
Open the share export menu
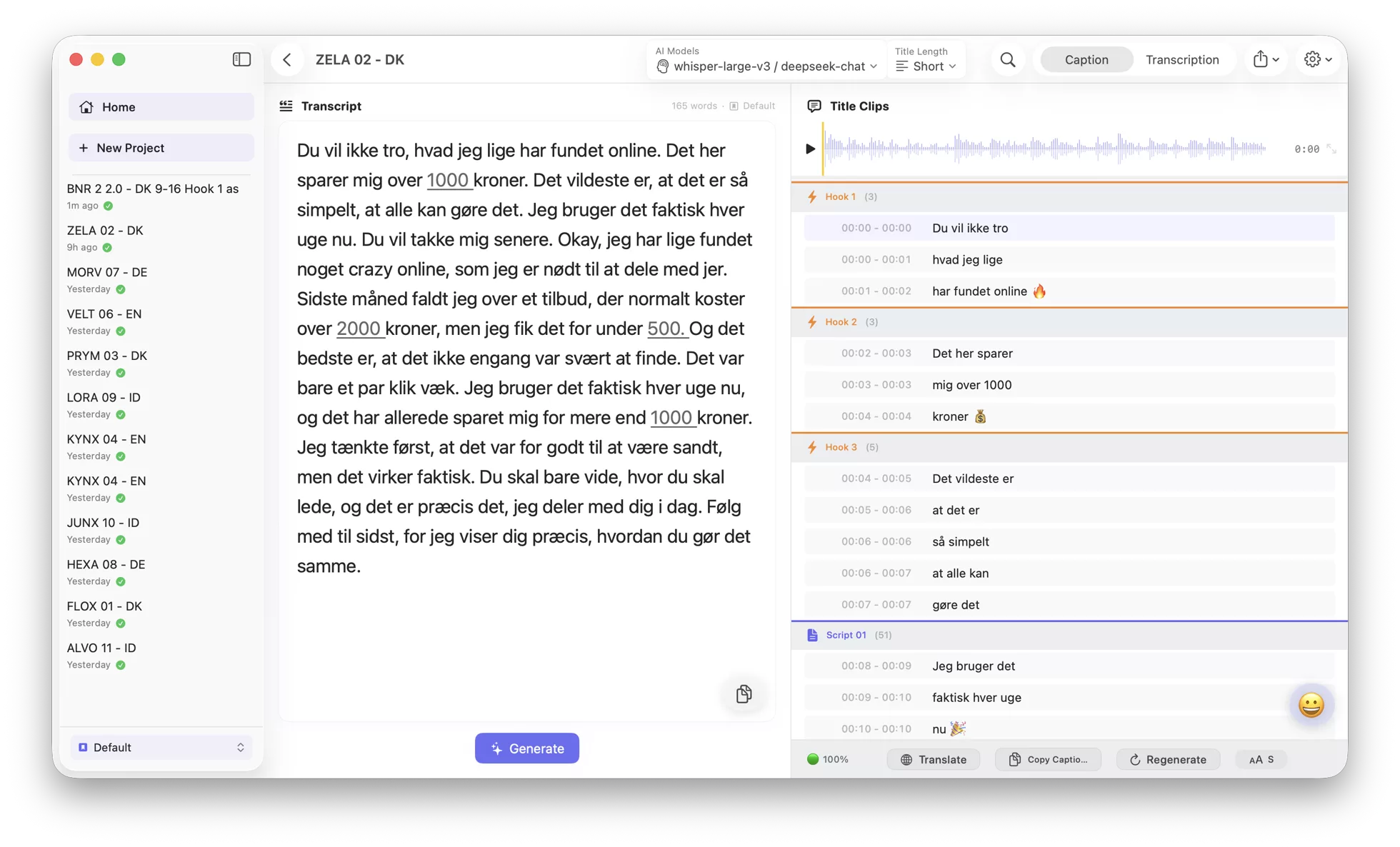pyautogui.click(x=1266, y=59)
